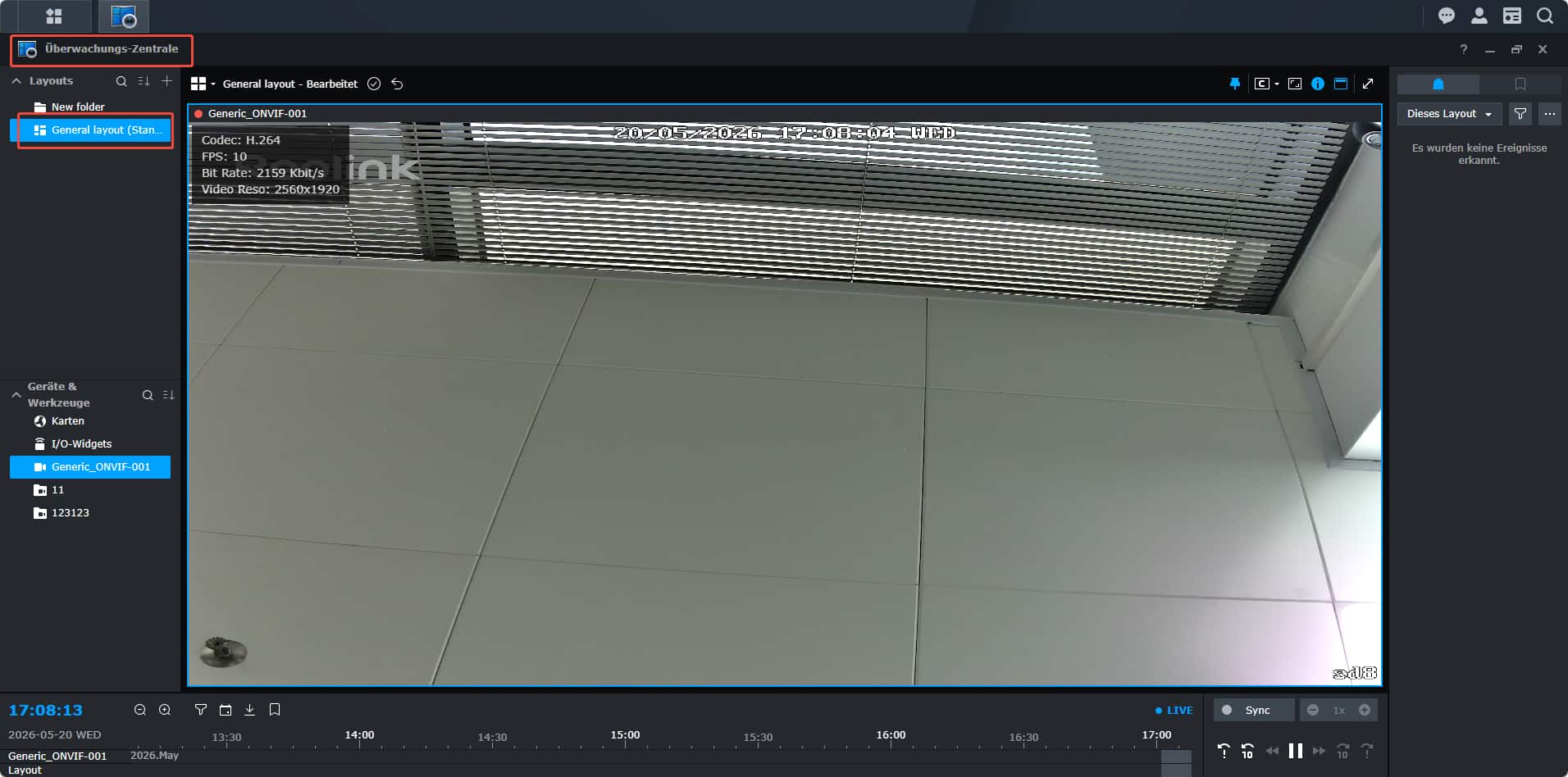Screen dimensions: 1568x777
Task: Open the timeline filter funnel
Action: pyautogui.click(x=201, y=710)
